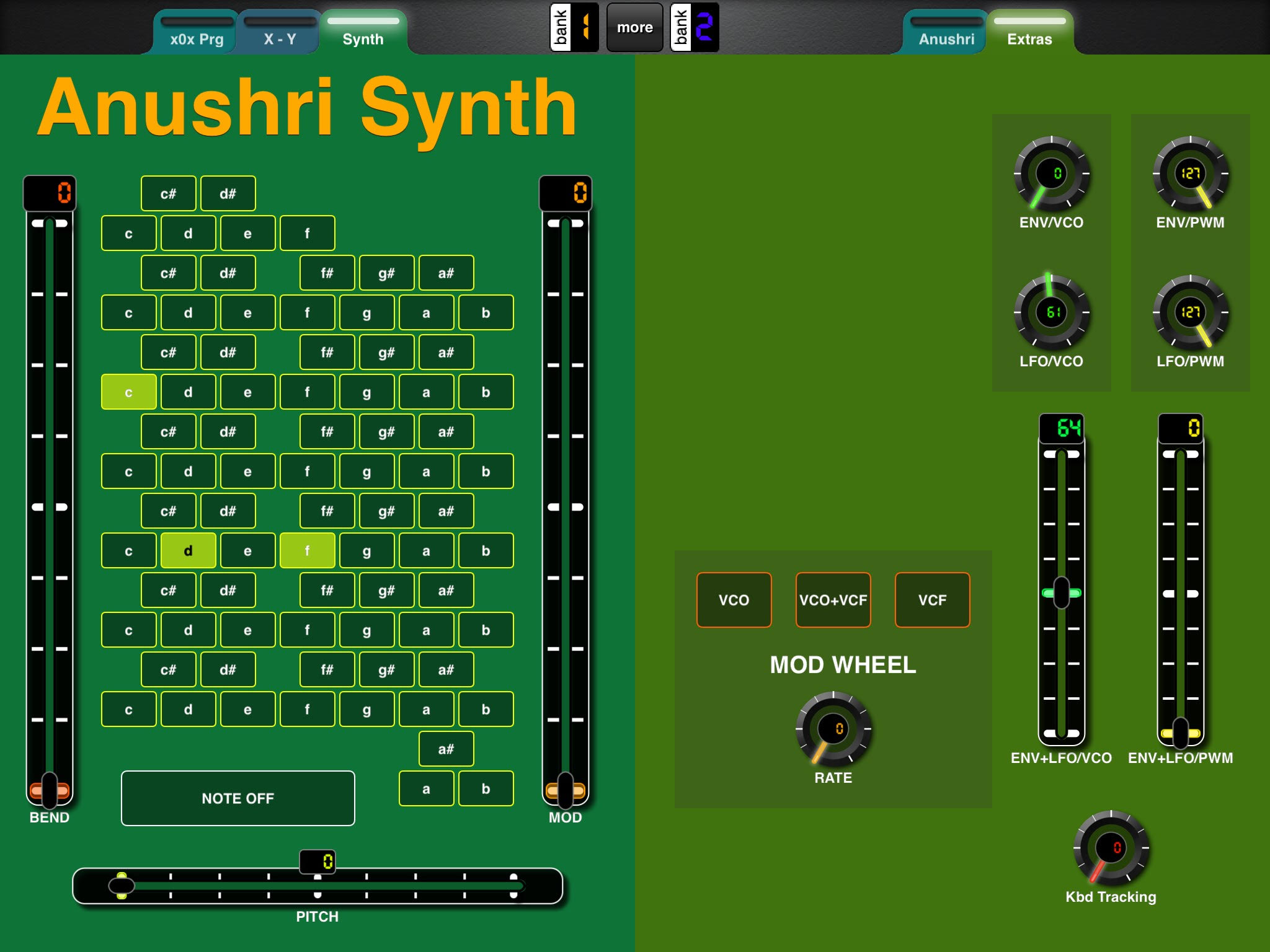
Task: Toggle the highlighted f note key
Action: [308, 550]
